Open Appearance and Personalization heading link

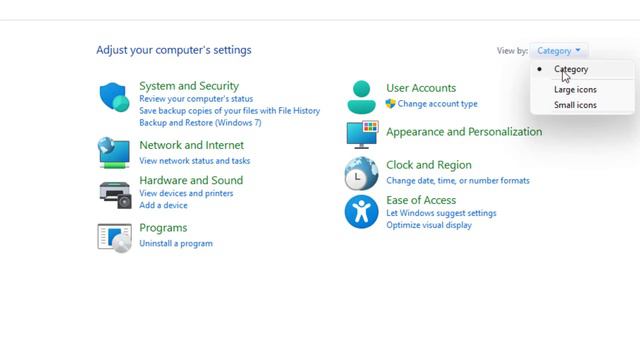[x=464, y=131]
